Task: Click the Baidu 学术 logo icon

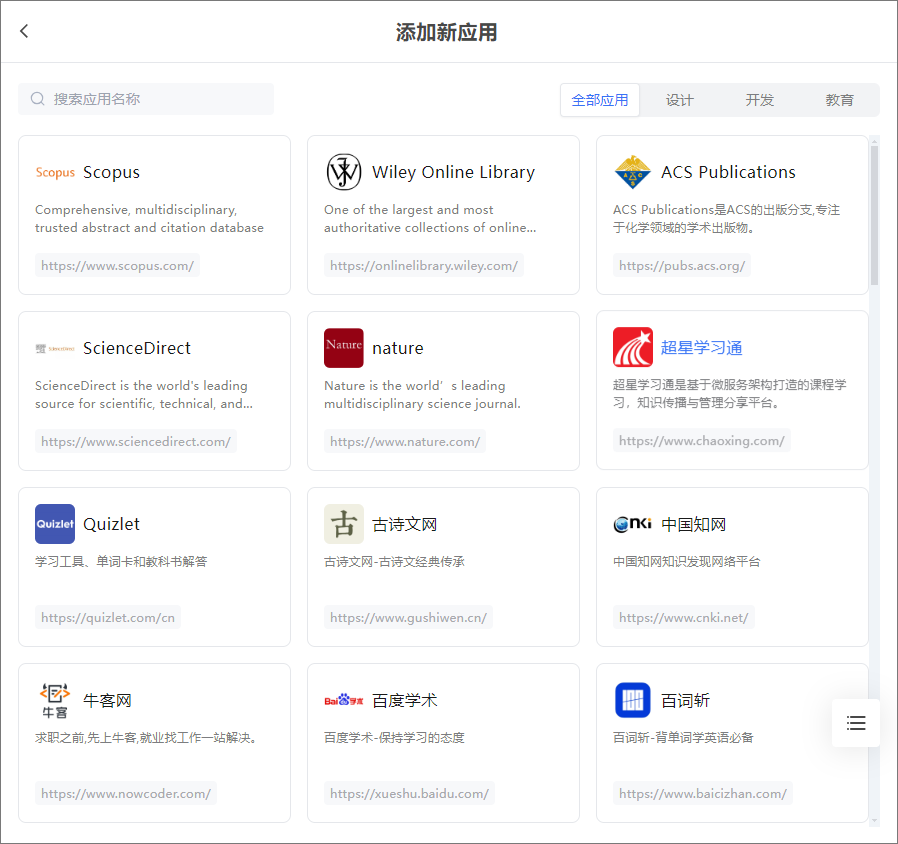Action: point(344,700)
